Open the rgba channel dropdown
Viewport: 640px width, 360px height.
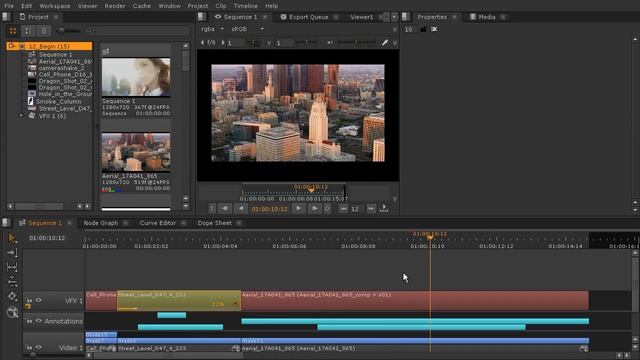pyautogui.click(x=212, y=29)
